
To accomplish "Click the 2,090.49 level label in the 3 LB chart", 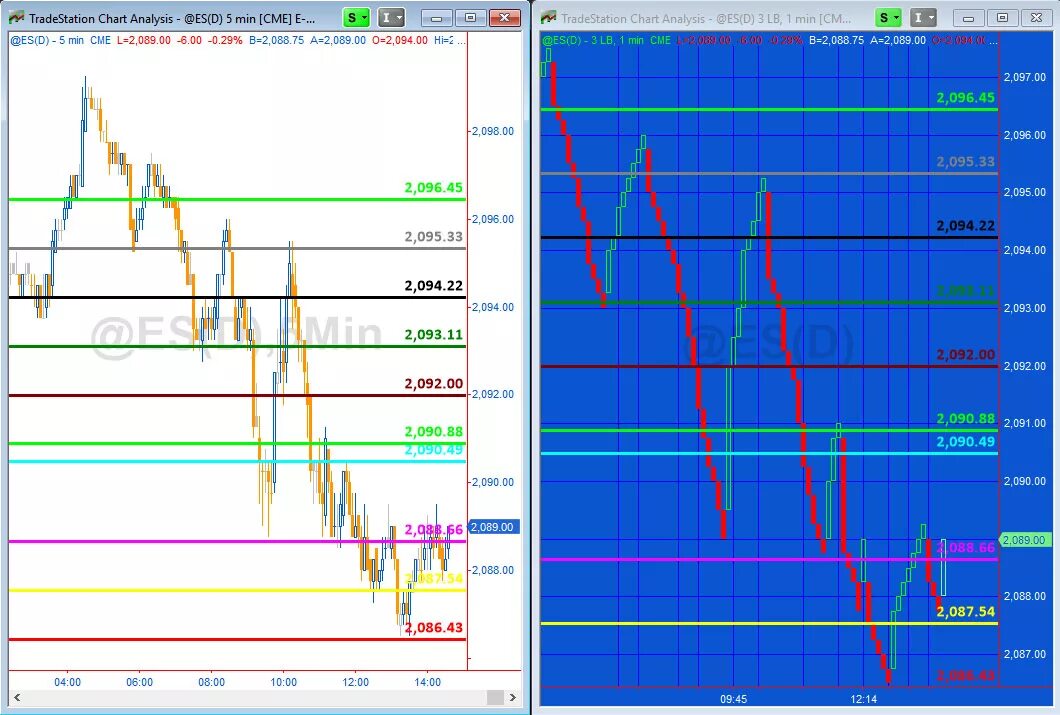I will (965, 442).
